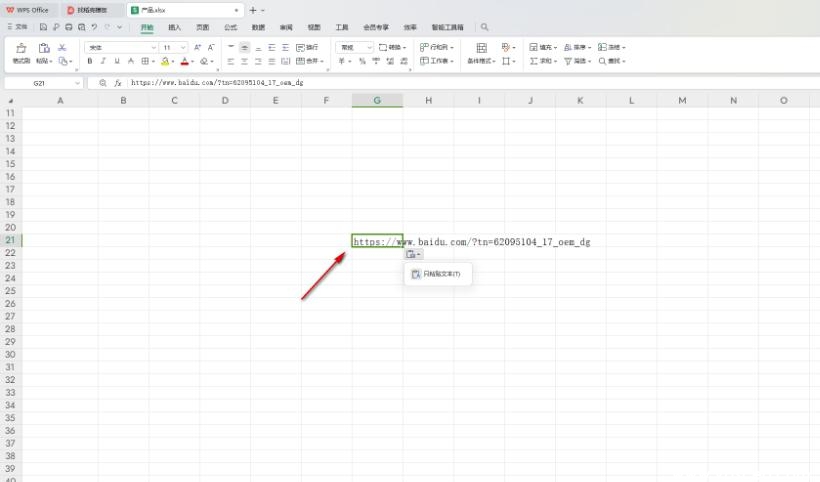Click the percent style icon

362,61
